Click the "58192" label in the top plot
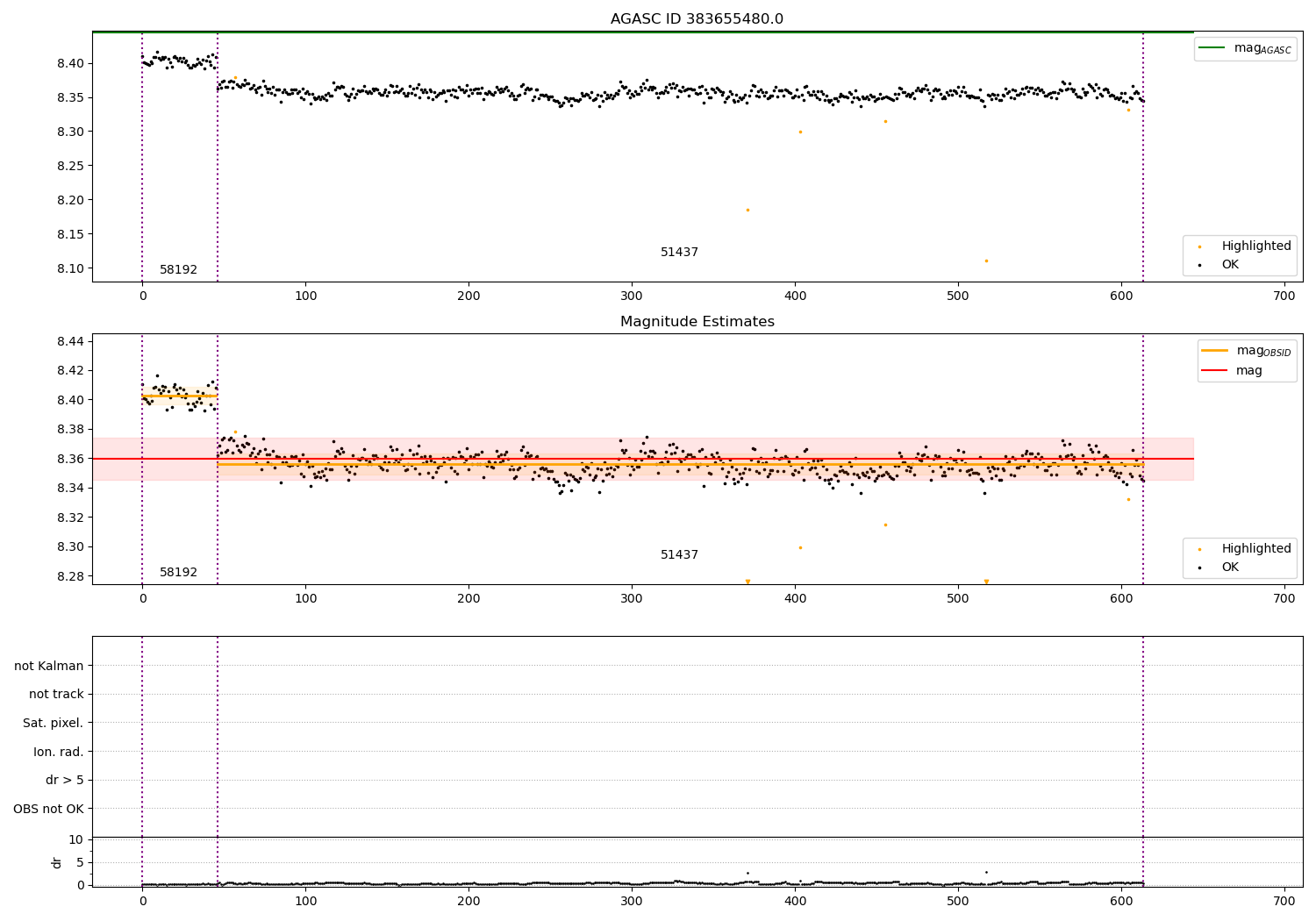1316x921 pixels. (178, 269)
